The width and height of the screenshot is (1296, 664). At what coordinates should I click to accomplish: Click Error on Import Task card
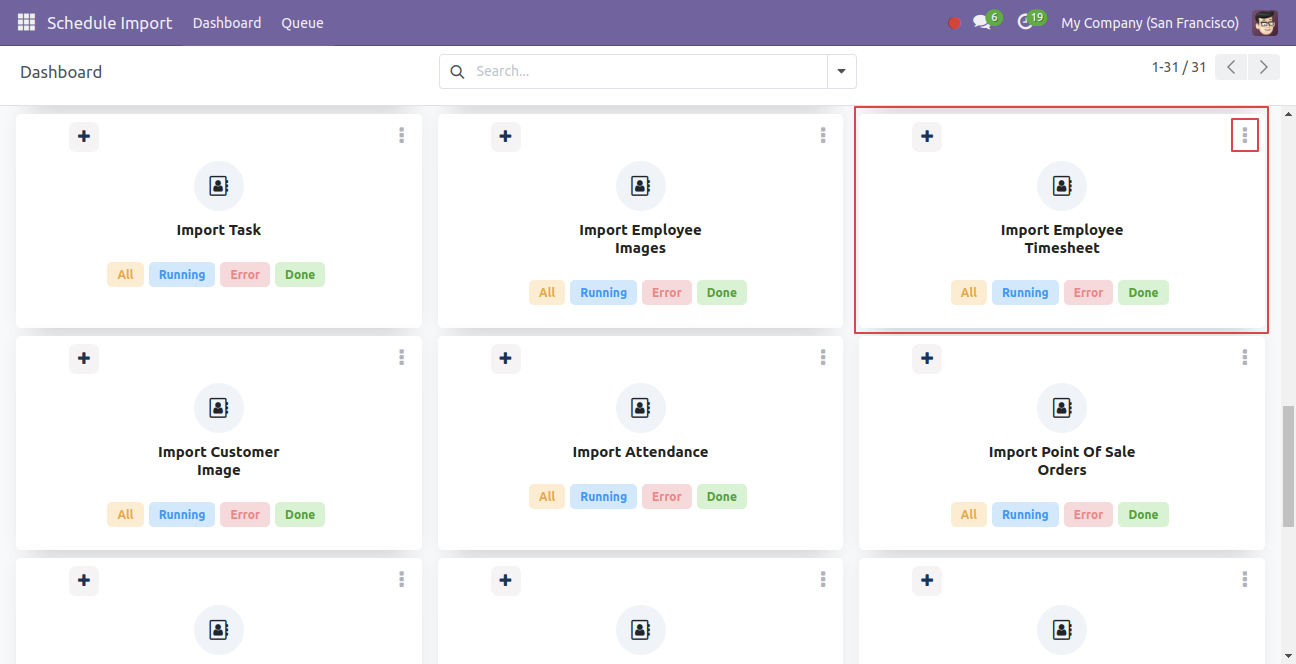point(245,275)
